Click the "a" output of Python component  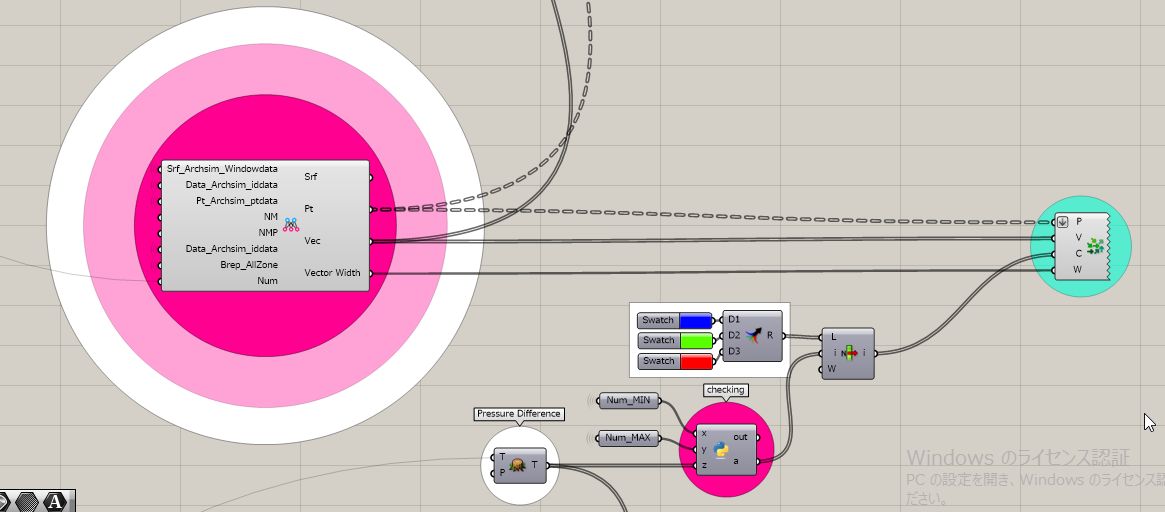pyautogui.click(x=736, y=461)
